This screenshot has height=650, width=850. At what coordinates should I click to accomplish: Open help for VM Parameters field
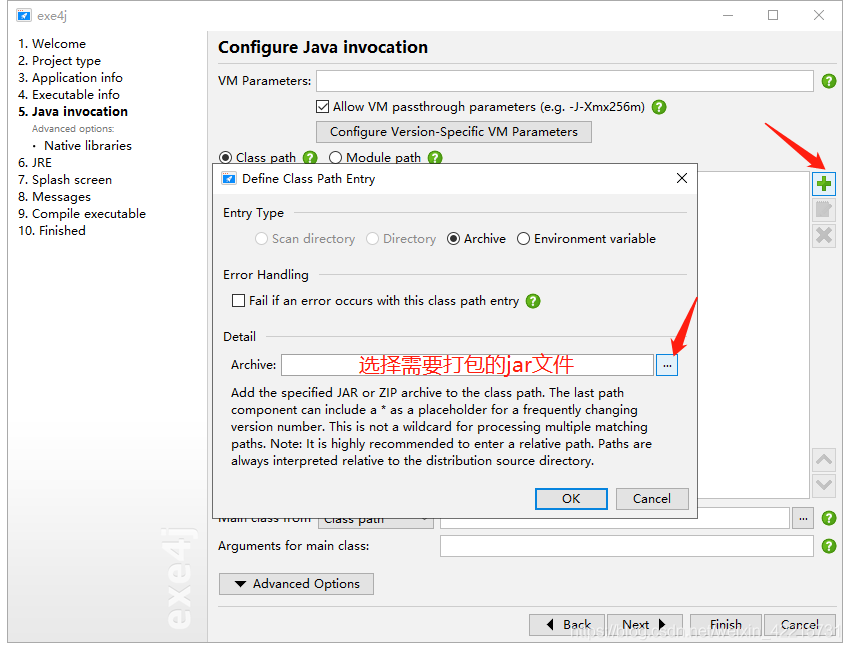(x=828, y=81)
